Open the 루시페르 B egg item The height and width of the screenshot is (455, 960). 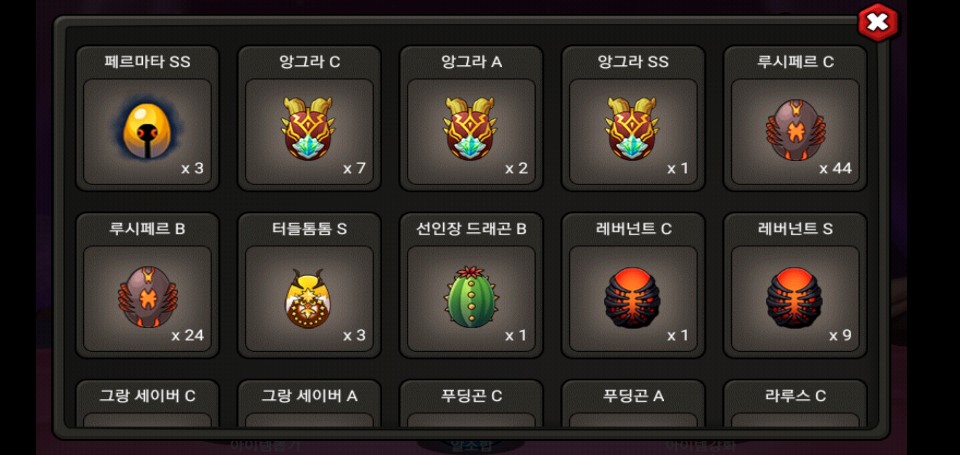[x=147, y=299]
